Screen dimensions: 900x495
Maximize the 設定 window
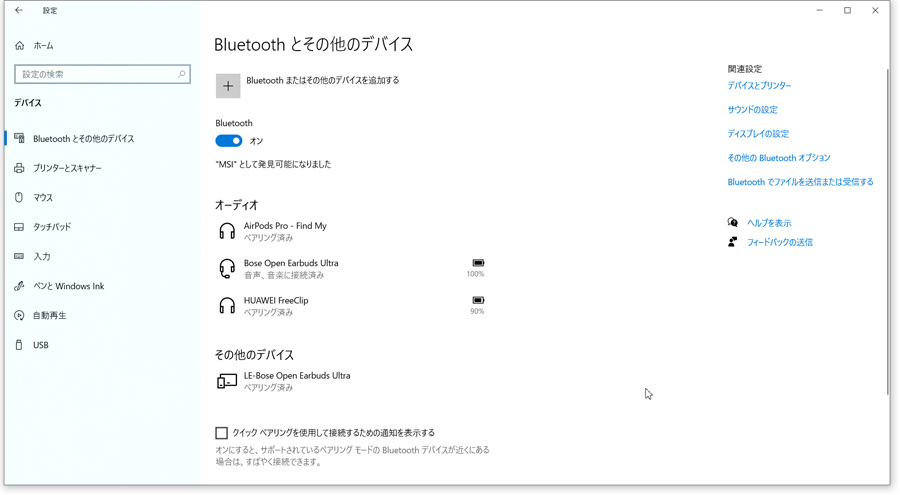(x=847, y=10)
